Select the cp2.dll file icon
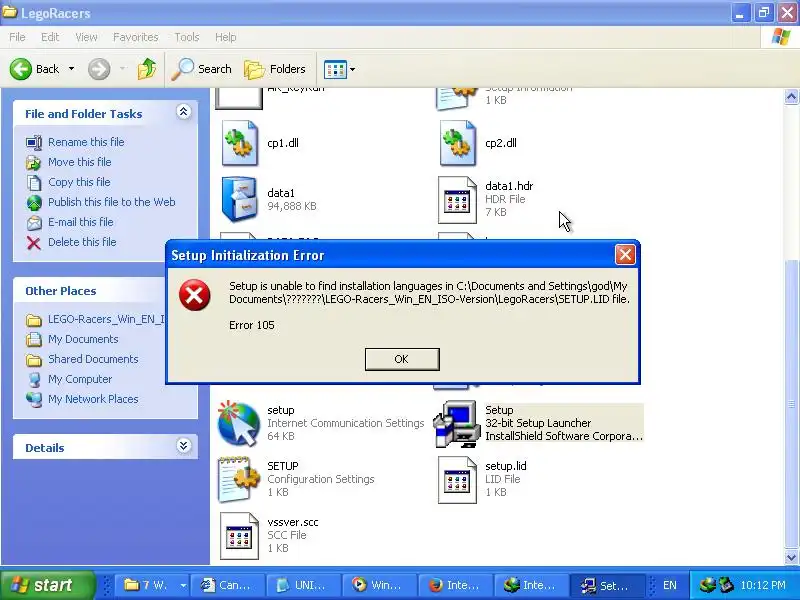The width and height of the screenshot is (800, 600). tap(458, 143)
